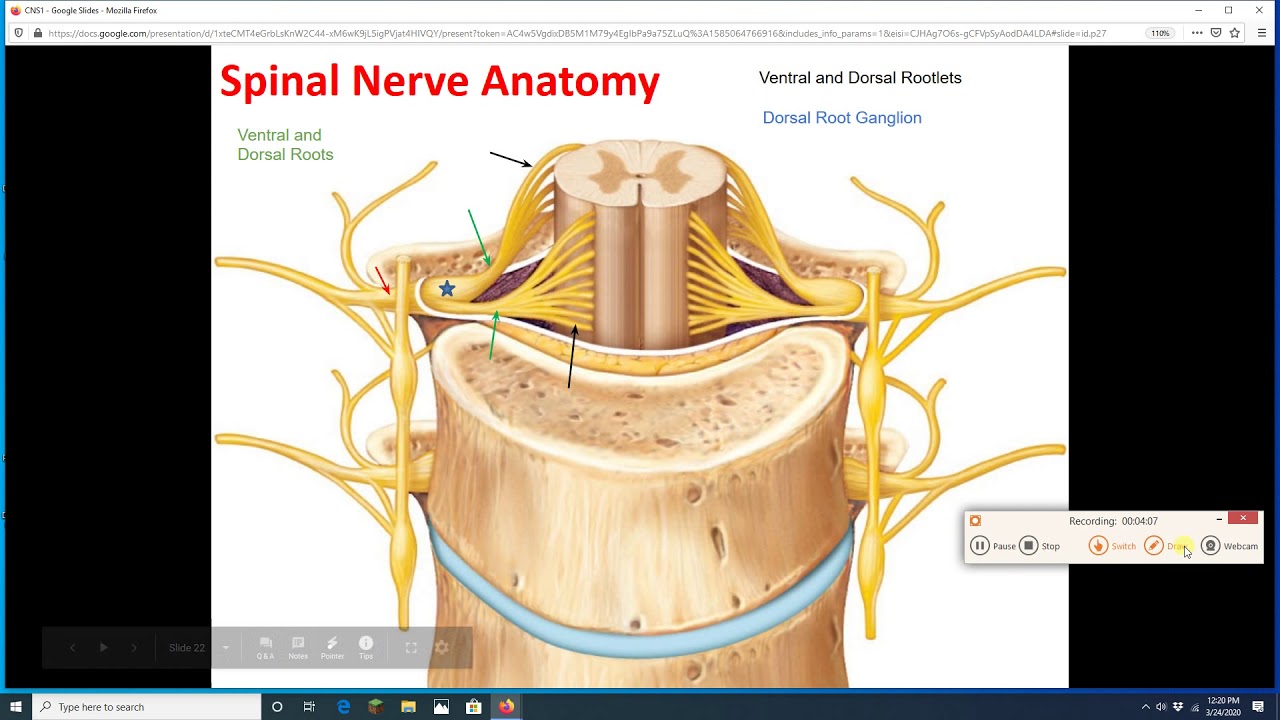Toggle the Webcam in the recorder widget
This screenshot has height=720, width=1280.
pyautogui.click(x=1230, y=546)
